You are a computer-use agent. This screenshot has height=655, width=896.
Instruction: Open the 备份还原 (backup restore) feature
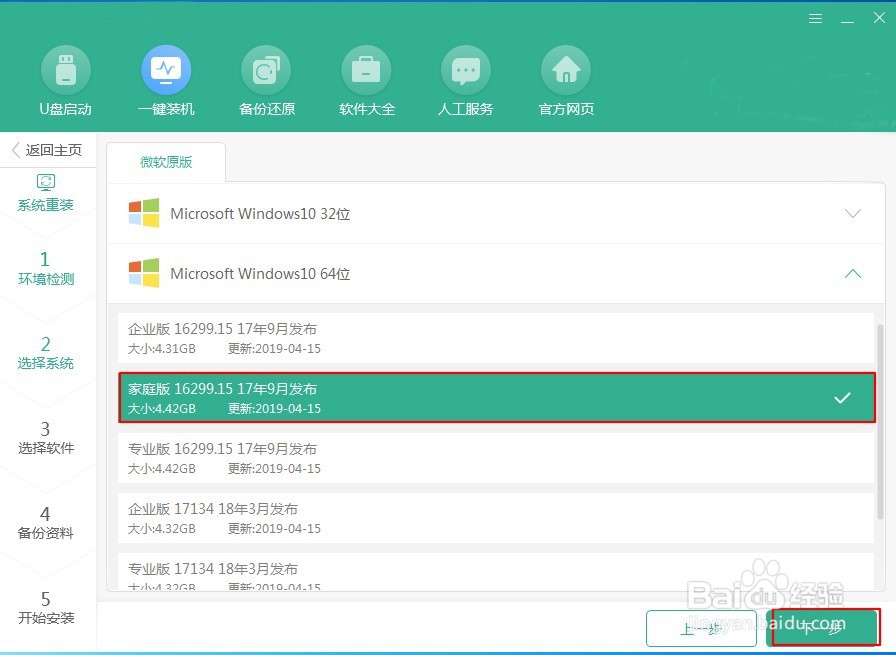266,80
